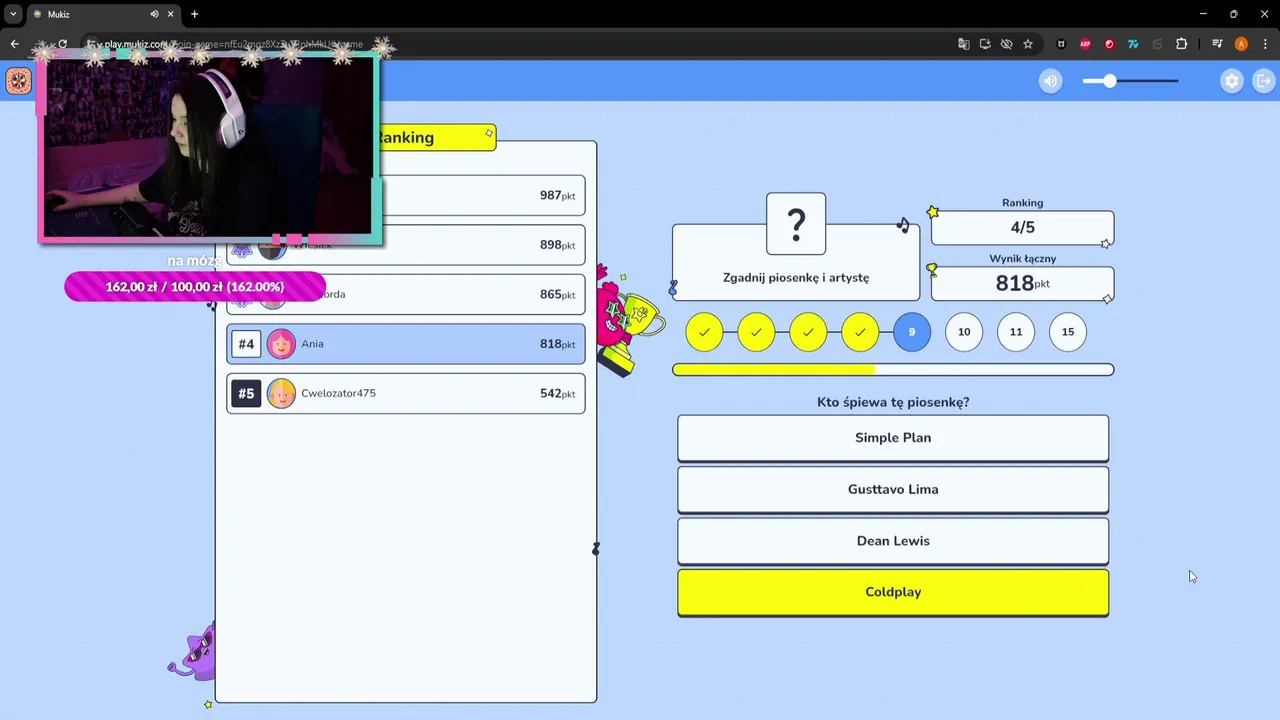Mute the game sound with the speaker button

click(x=1050, y=81)
